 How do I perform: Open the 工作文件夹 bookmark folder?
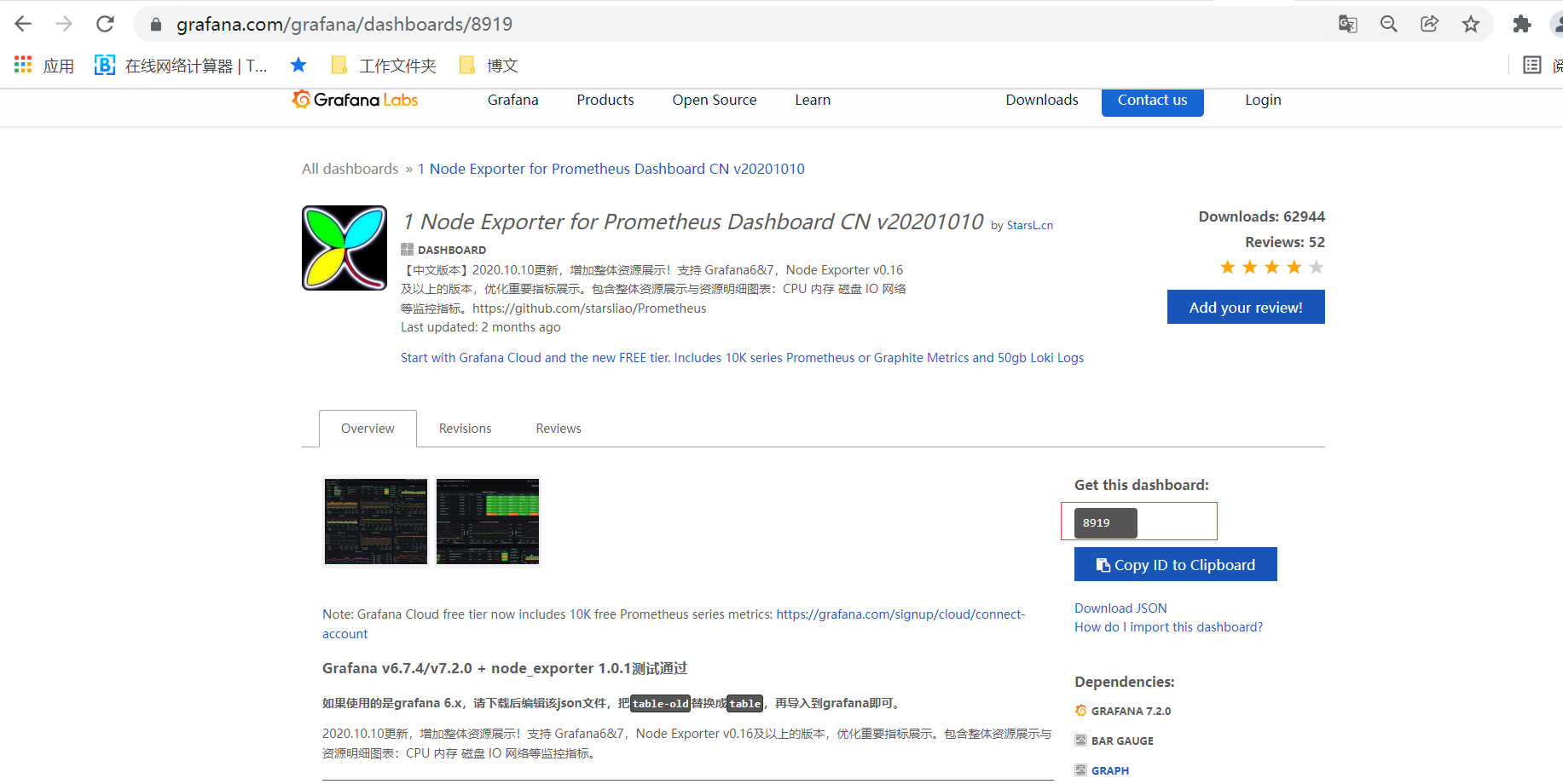coord(384,66)
